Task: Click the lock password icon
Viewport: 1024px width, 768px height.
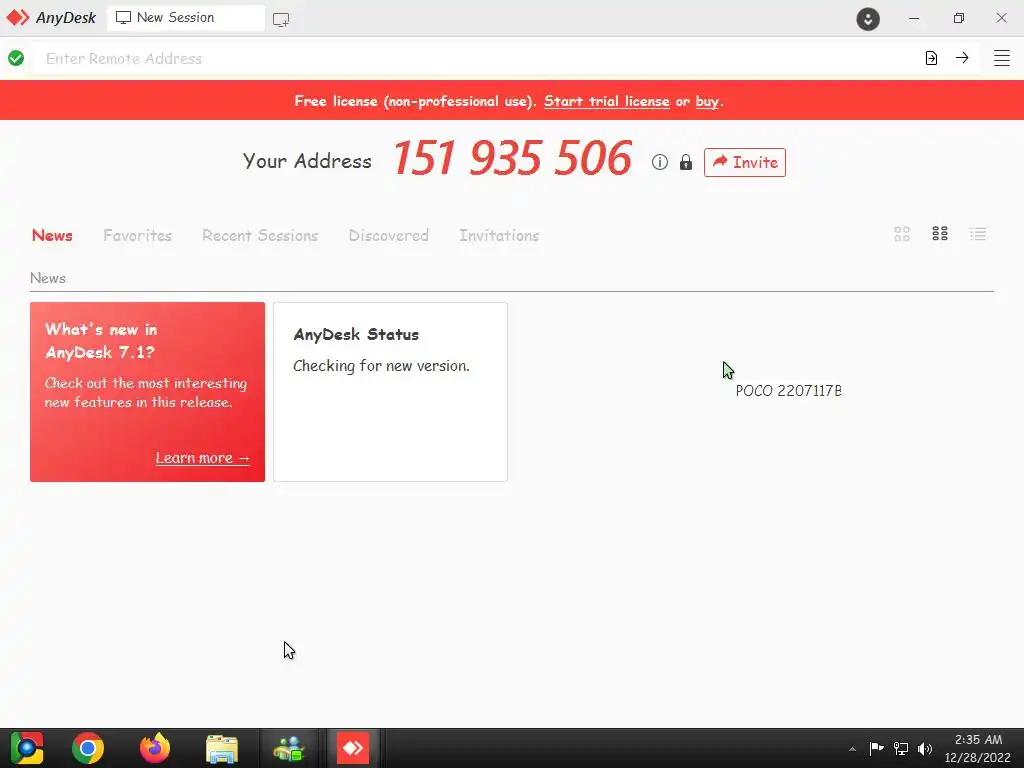Action: (x=686, y=162)
